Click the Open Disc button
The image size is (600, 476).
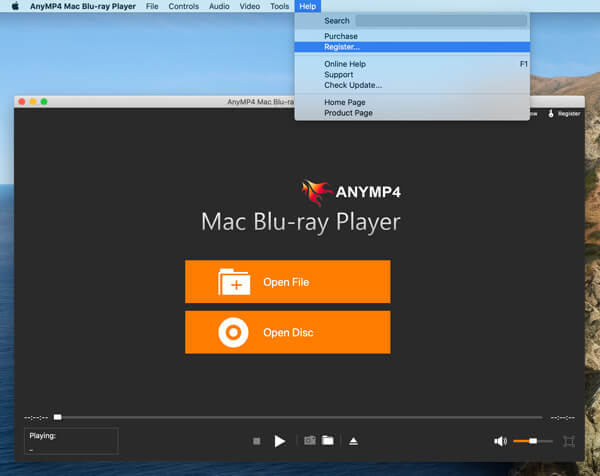click(x=287, y=331)
